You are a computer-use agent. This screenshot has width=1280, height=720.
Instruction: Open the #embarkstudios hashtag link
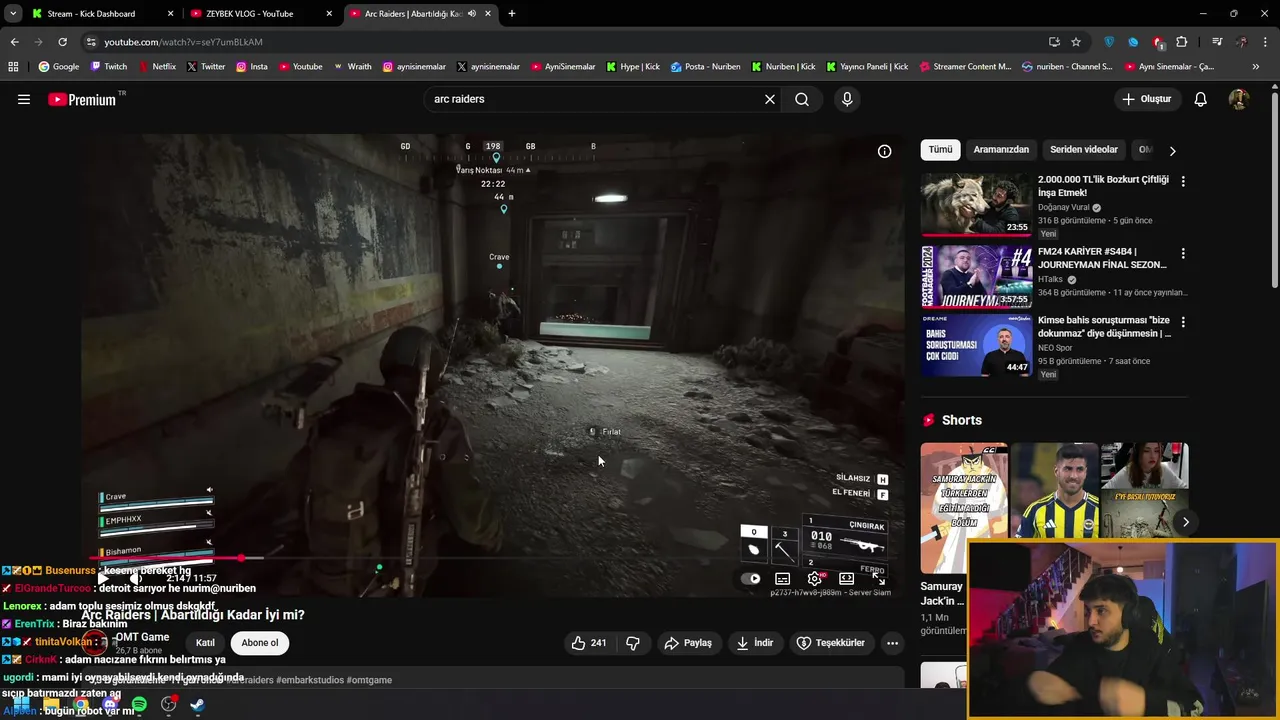click(310, 680)
